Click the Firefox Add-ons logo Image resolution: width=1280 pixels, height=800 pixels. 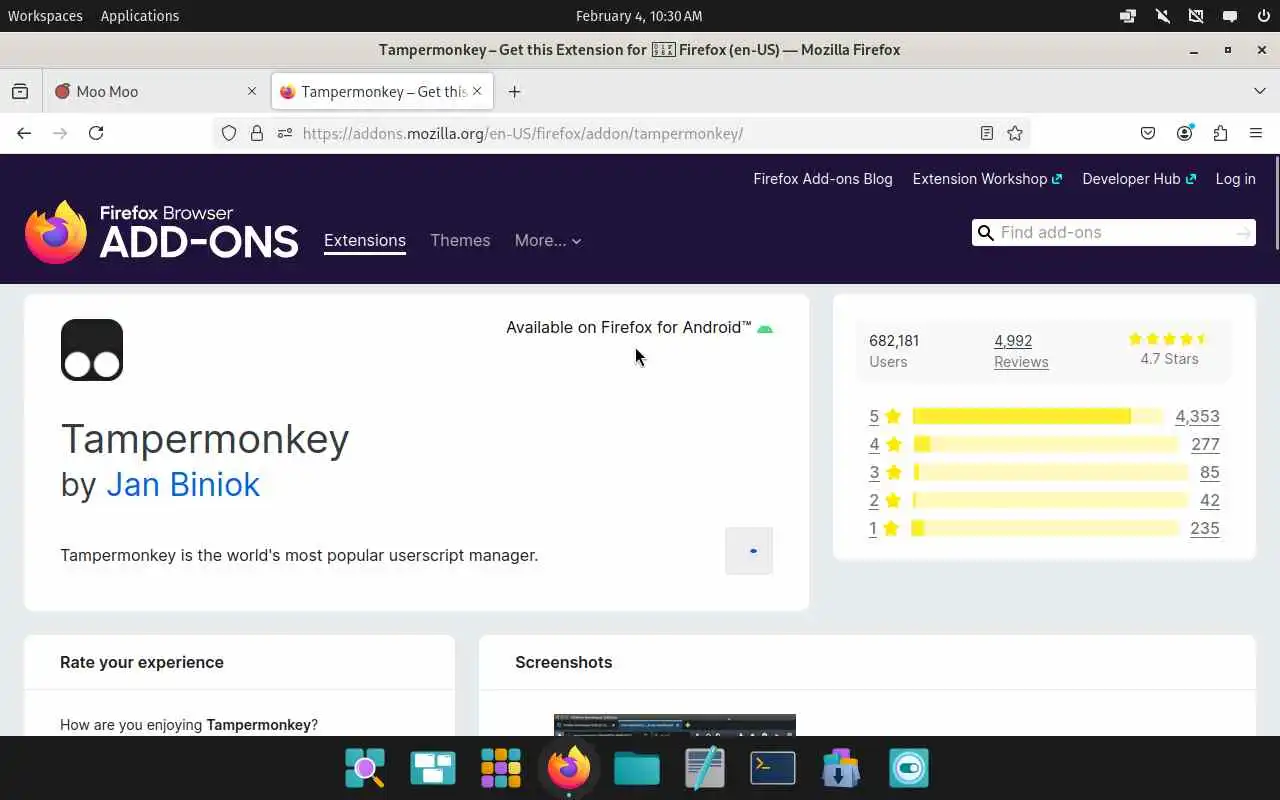pyautogui.click(x=161, y=232)
